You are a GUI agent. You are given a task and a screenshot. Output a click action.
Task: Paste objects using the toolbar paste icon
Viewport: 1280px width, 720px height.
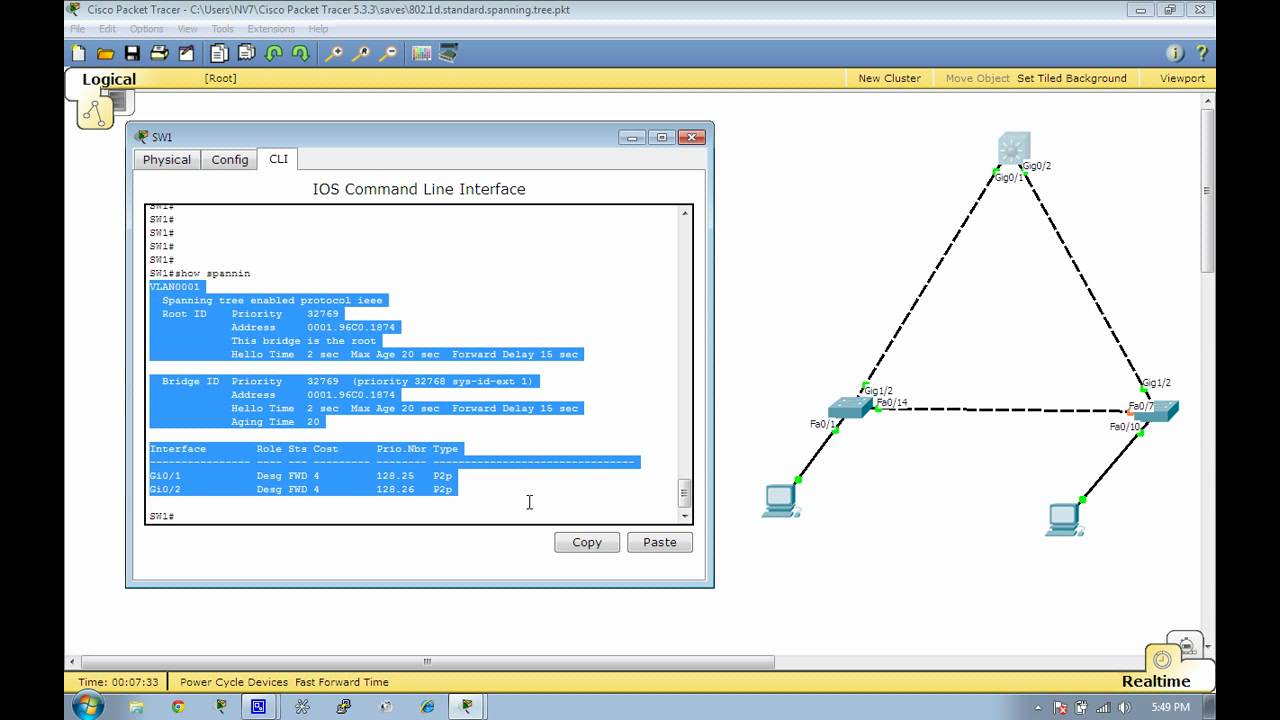coord(246,53)
